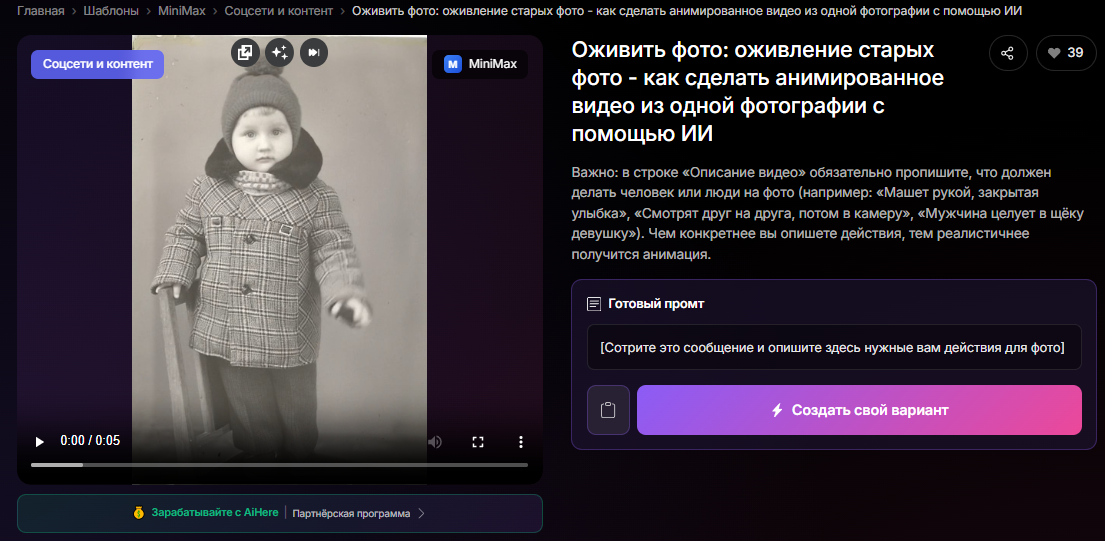
Task: Click inside the ready prompt text field
Action: pos(834,347)
